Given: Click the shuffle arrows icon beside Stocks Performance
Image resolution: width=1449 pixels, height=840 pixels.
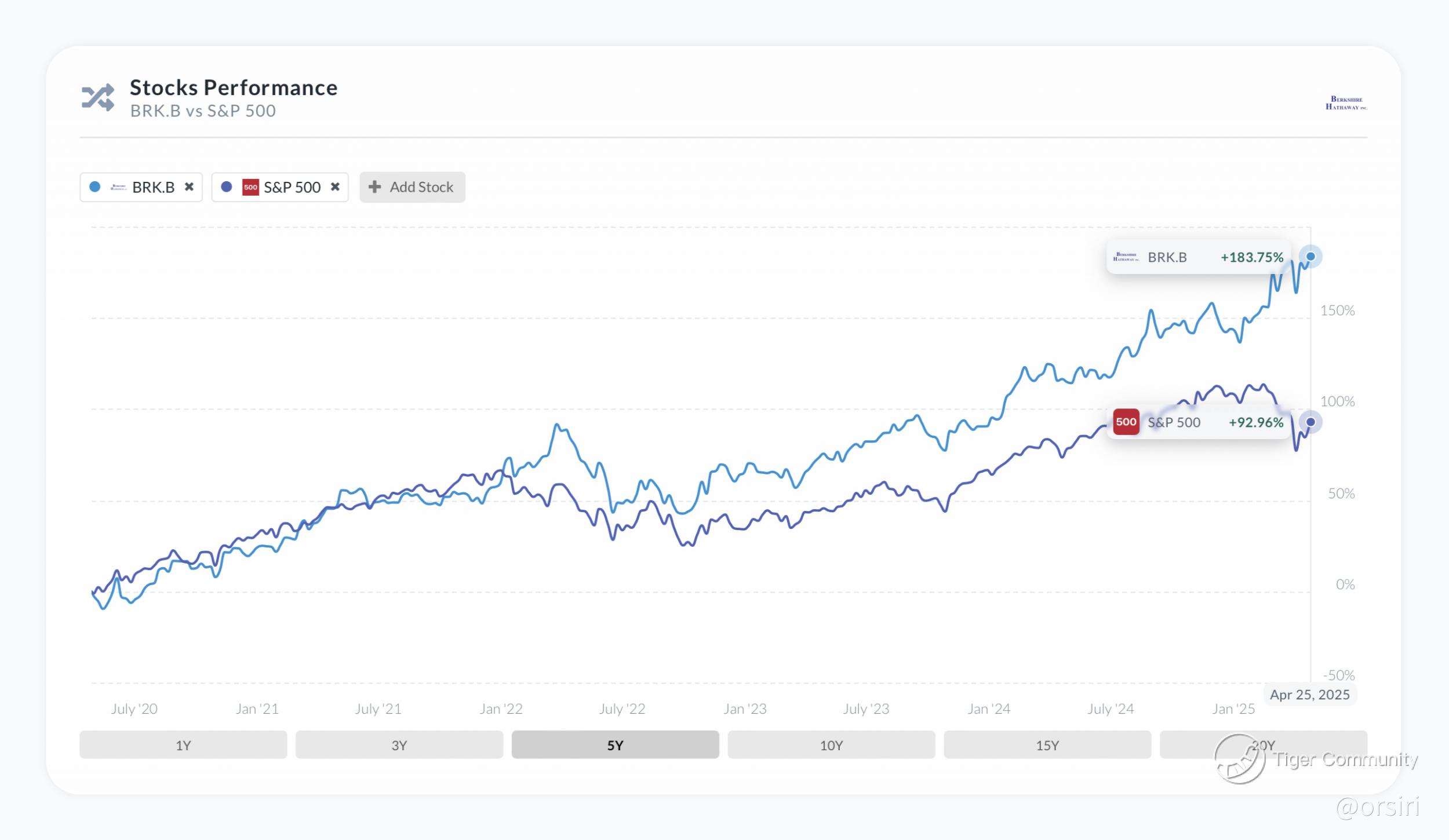Looking at the screenshot, I should [x=98, y=97].
